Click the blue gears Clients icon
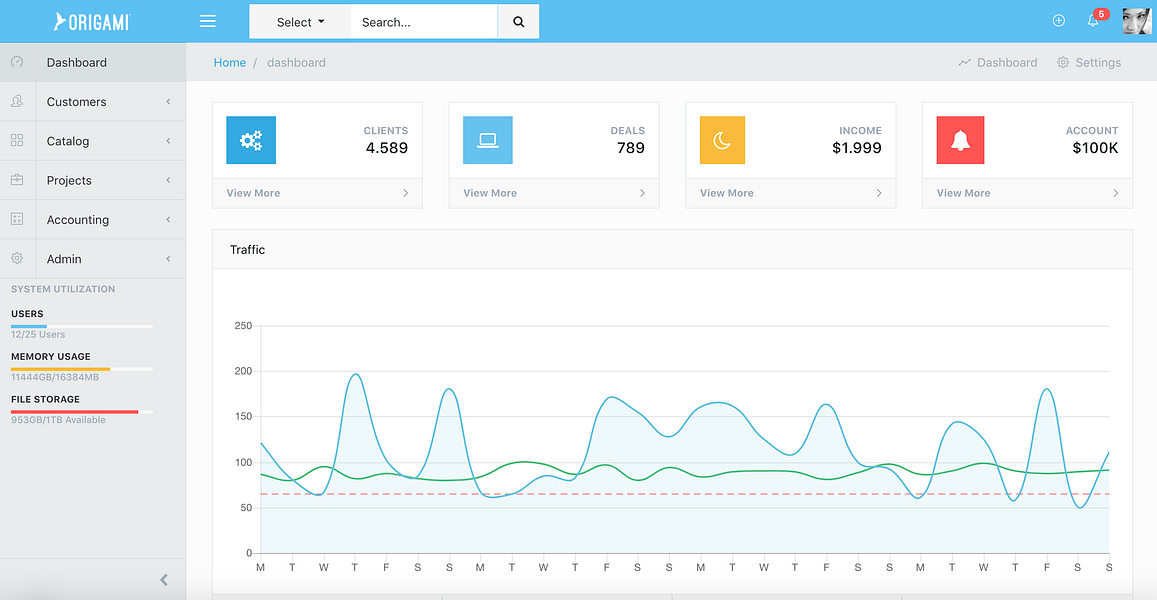The width and height of the screenshot is (1157, 600). (251, 139)
